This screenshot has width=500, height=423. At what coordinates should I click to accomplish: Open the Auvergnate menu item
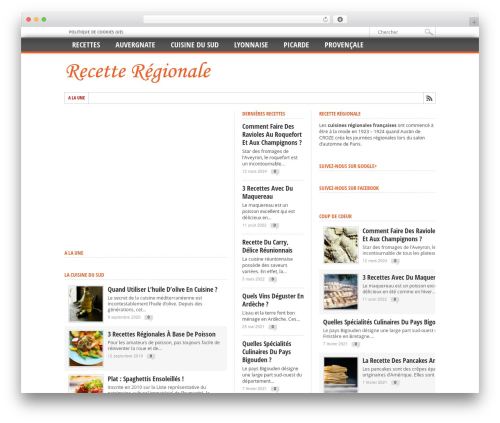point(135,45)
